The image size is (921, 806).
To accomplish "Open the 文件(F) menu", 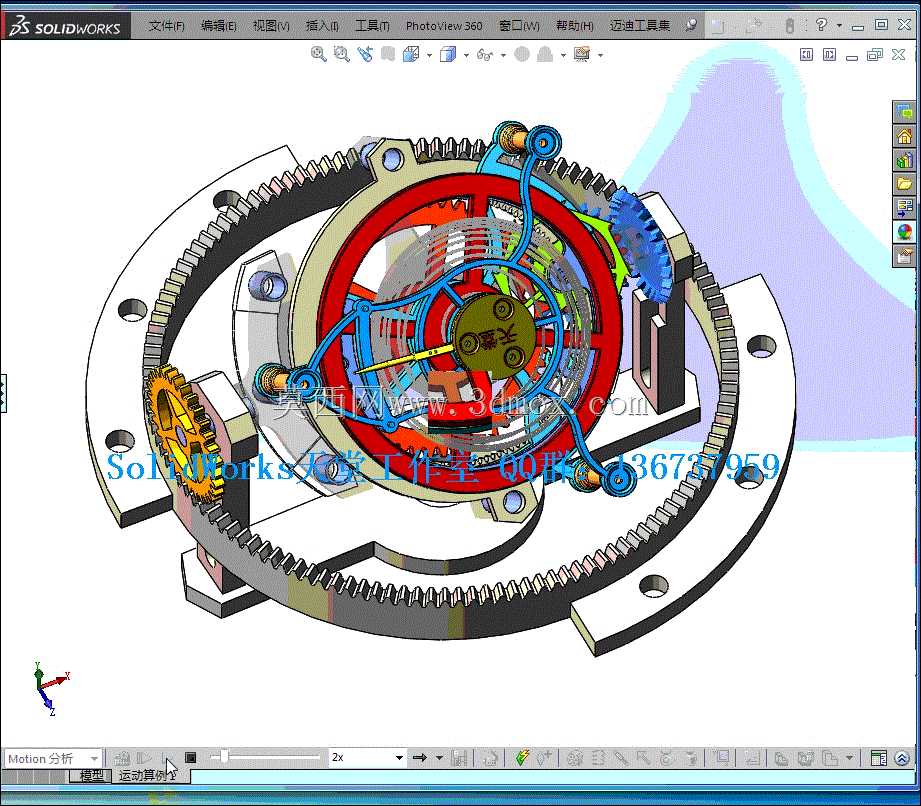I will point(166,26).
